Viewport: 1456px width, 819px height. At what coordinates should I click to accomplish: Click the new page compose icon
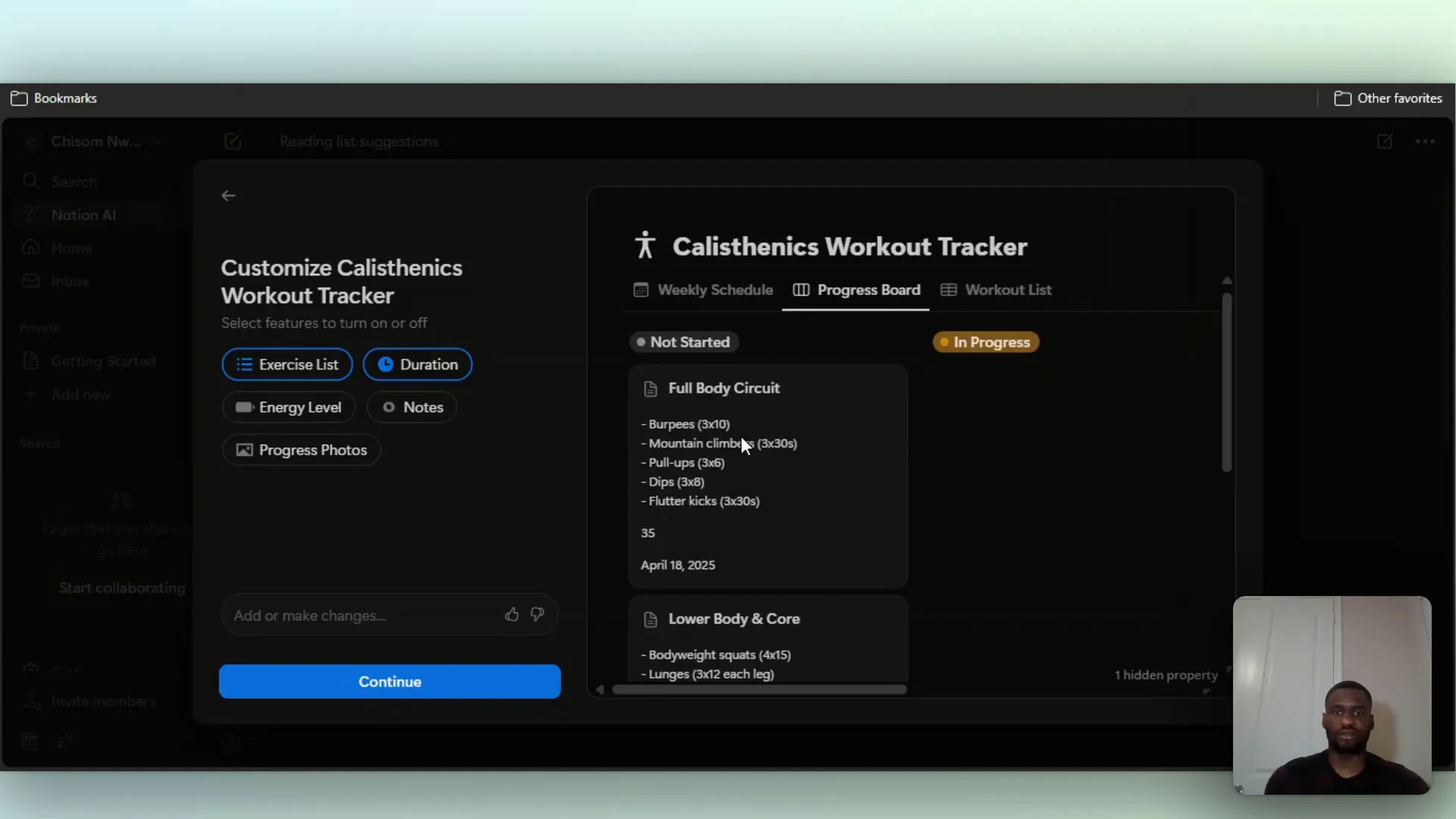point(233,142)
